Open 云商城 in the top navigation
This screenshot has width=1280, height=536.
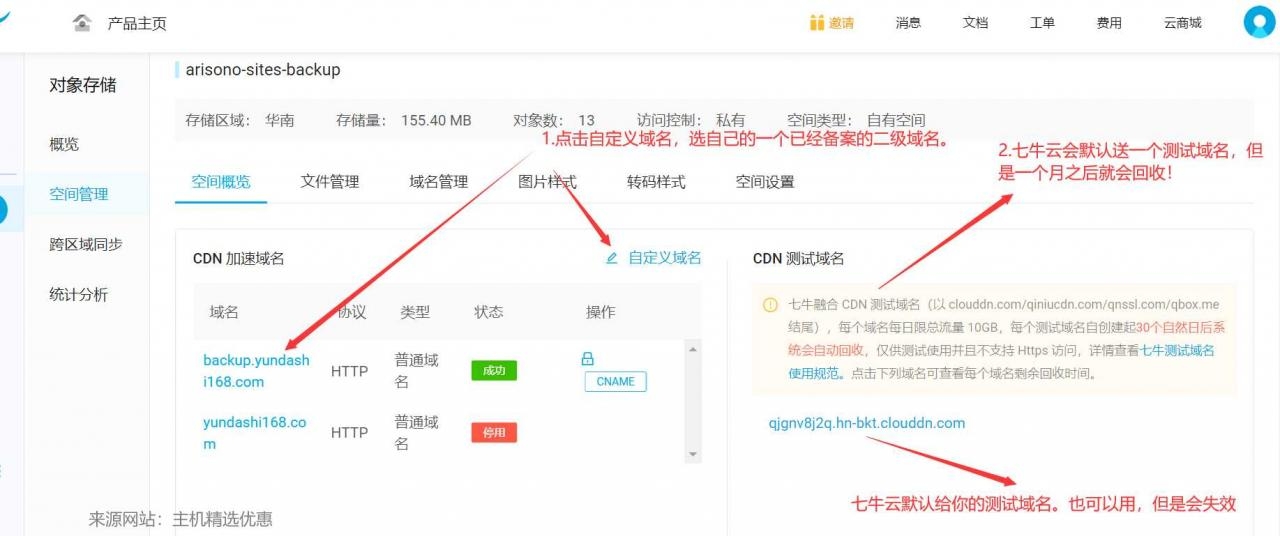click(x=1183, y=23)
